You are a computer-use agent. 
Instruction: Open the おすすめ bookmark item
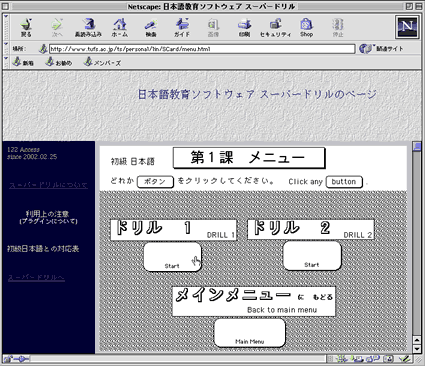pos(59,62)
